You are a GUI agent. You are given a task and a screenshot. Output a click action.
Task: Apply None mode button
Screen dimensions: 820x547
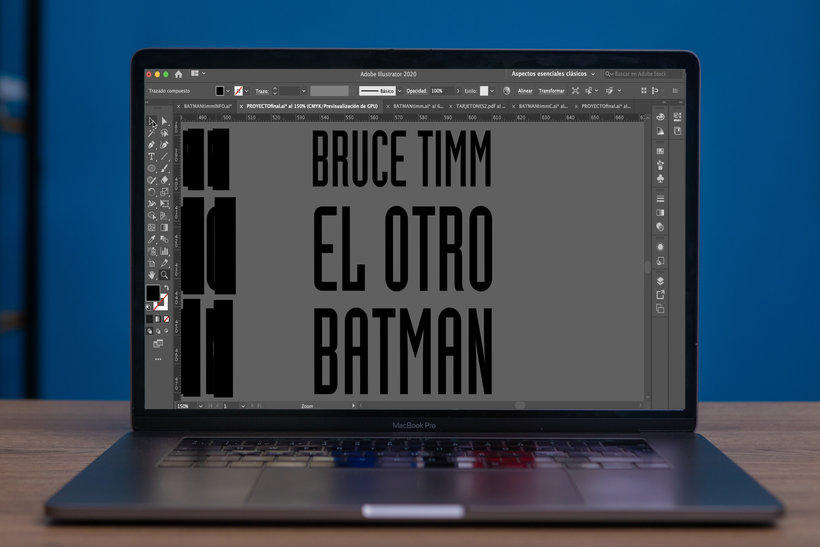(166, 319)
